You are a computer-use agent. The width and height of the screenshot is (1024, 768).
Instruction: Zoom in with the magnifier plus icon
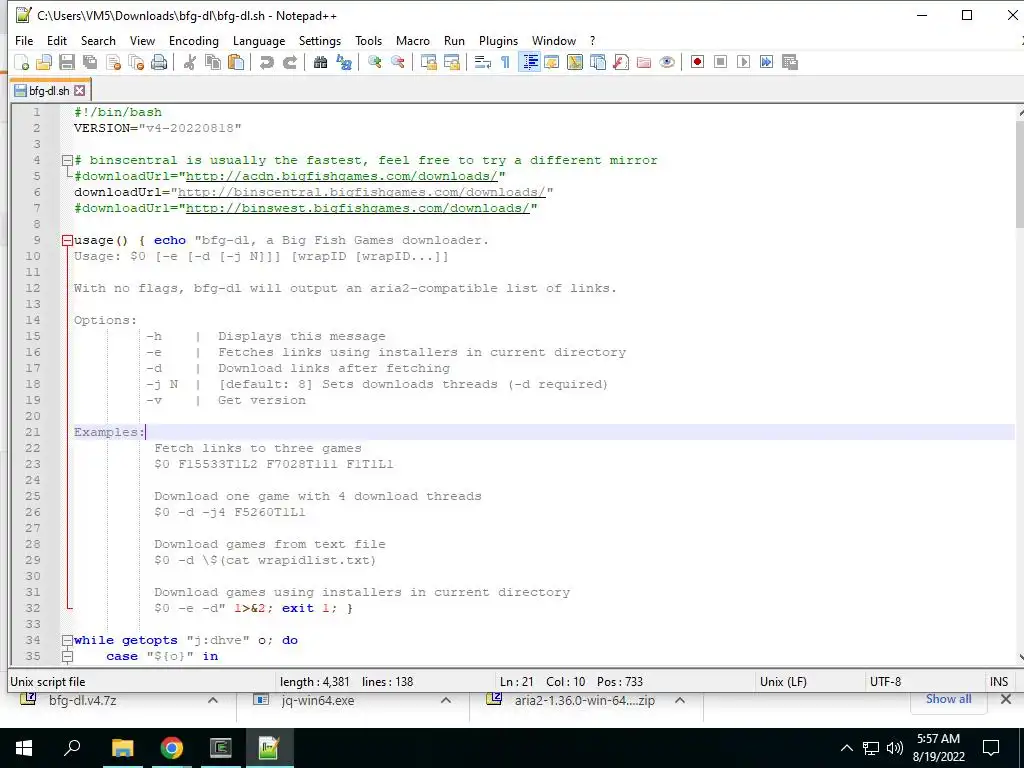coord(374,62)
